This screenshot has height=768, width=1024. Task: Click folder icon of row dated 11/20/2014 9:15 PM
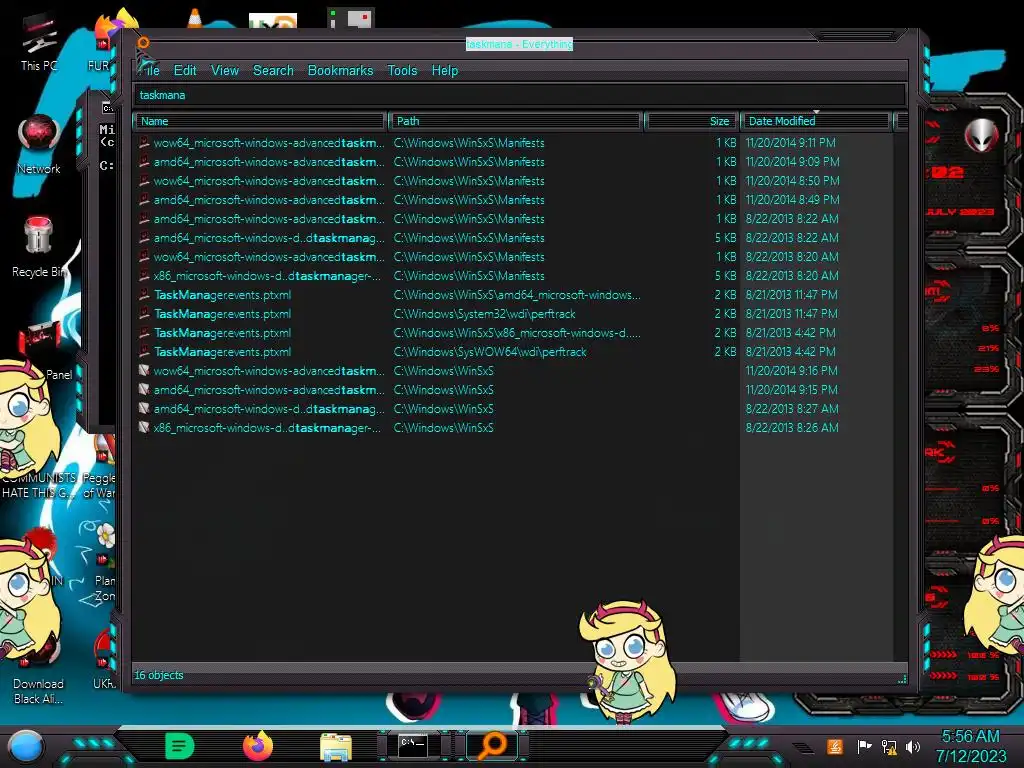pos(144,389)
